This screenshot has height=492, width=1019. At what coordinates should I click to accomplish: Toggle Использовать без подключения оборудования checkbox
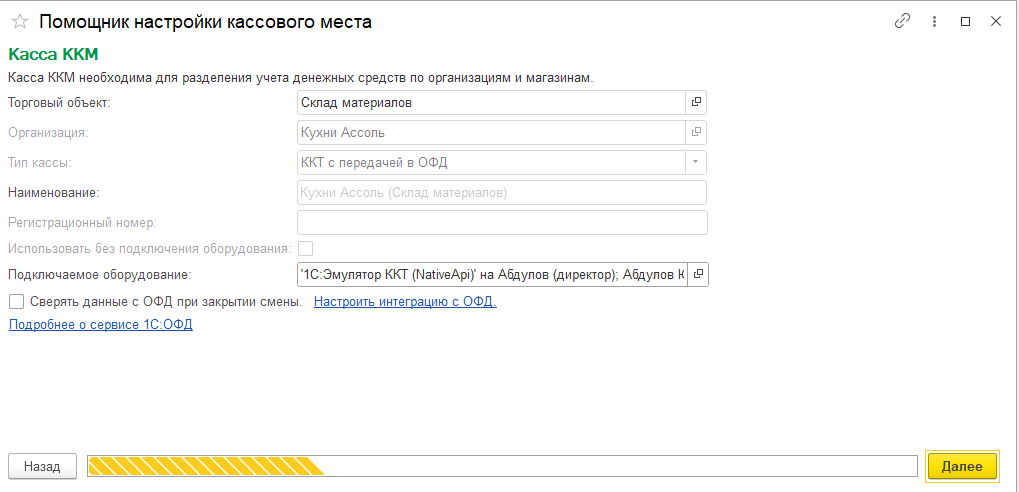click(x=305, y=248)
